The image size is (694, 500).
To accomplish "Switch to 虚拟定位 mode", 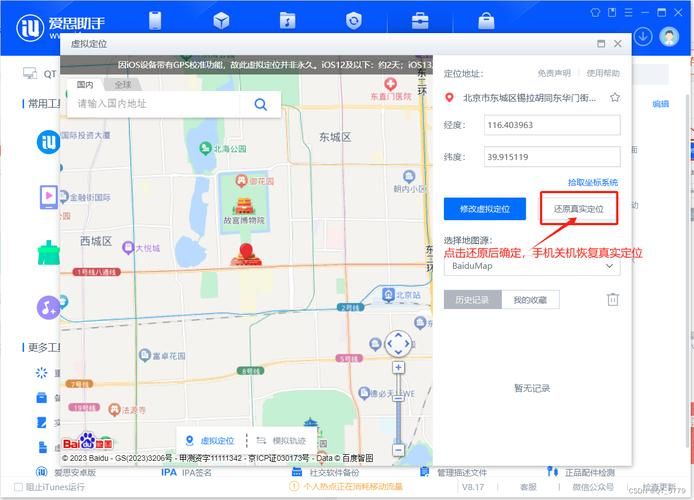I will (x=210, y=441).
